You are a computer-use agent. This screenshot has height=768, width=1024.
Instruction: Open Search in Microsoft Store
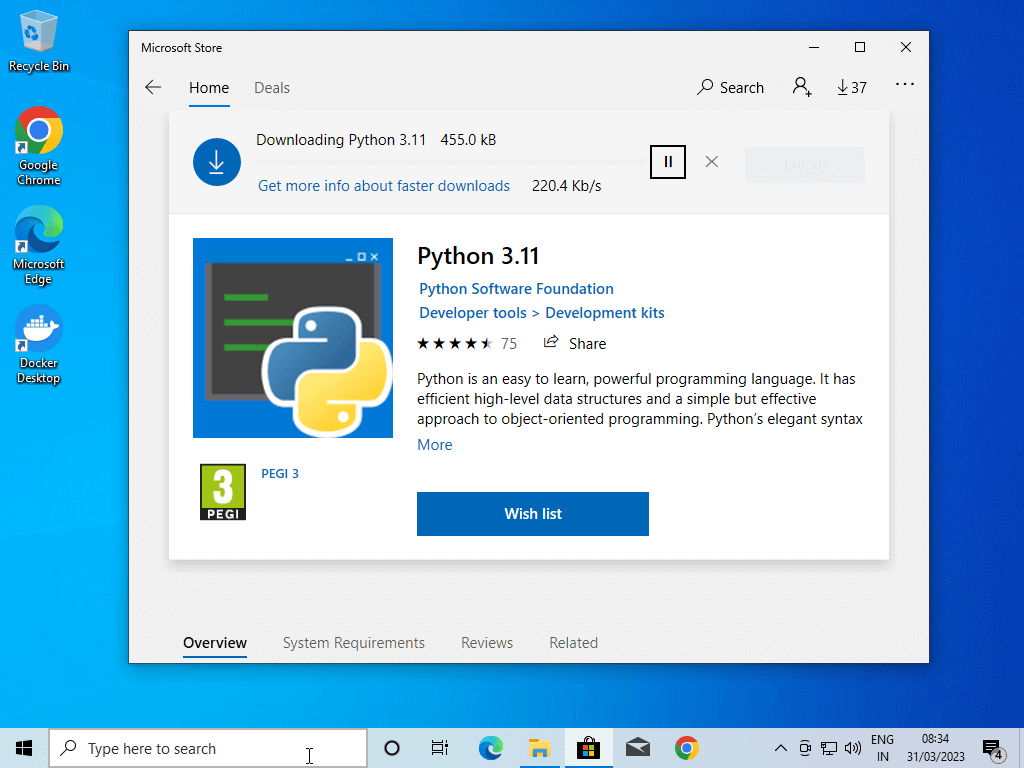(x=730, y=88)
